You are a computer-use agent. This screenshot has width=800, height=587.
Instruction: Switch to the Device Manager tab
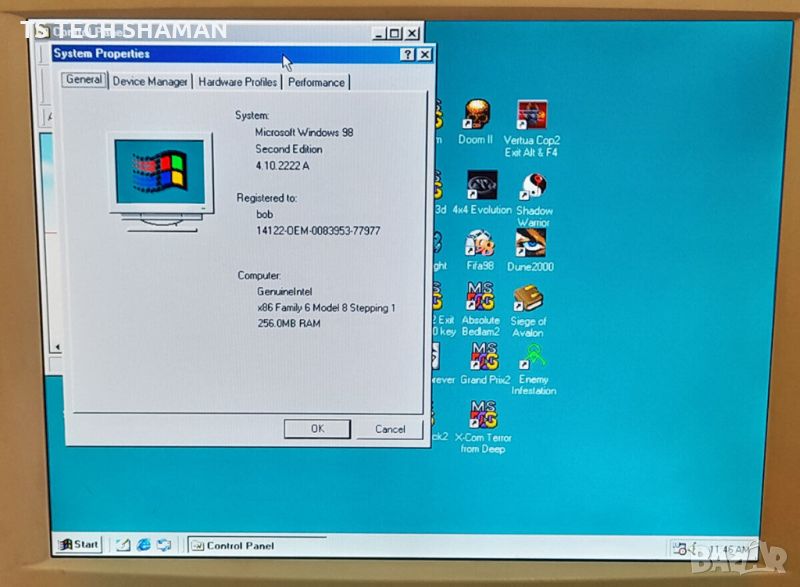pyautogui.click(x=150, y=82)
